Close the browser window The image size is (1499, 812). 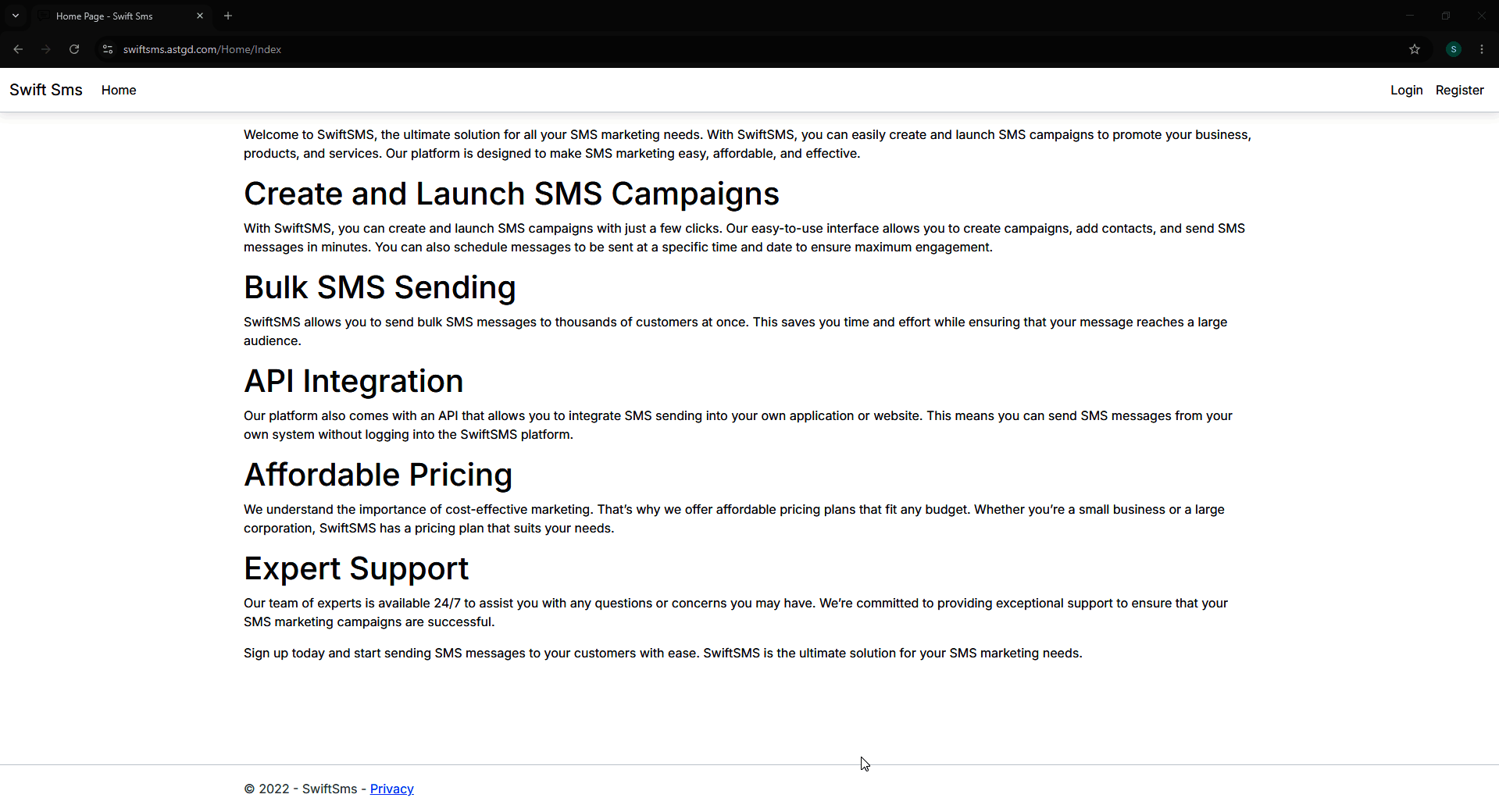point(1482,16)
